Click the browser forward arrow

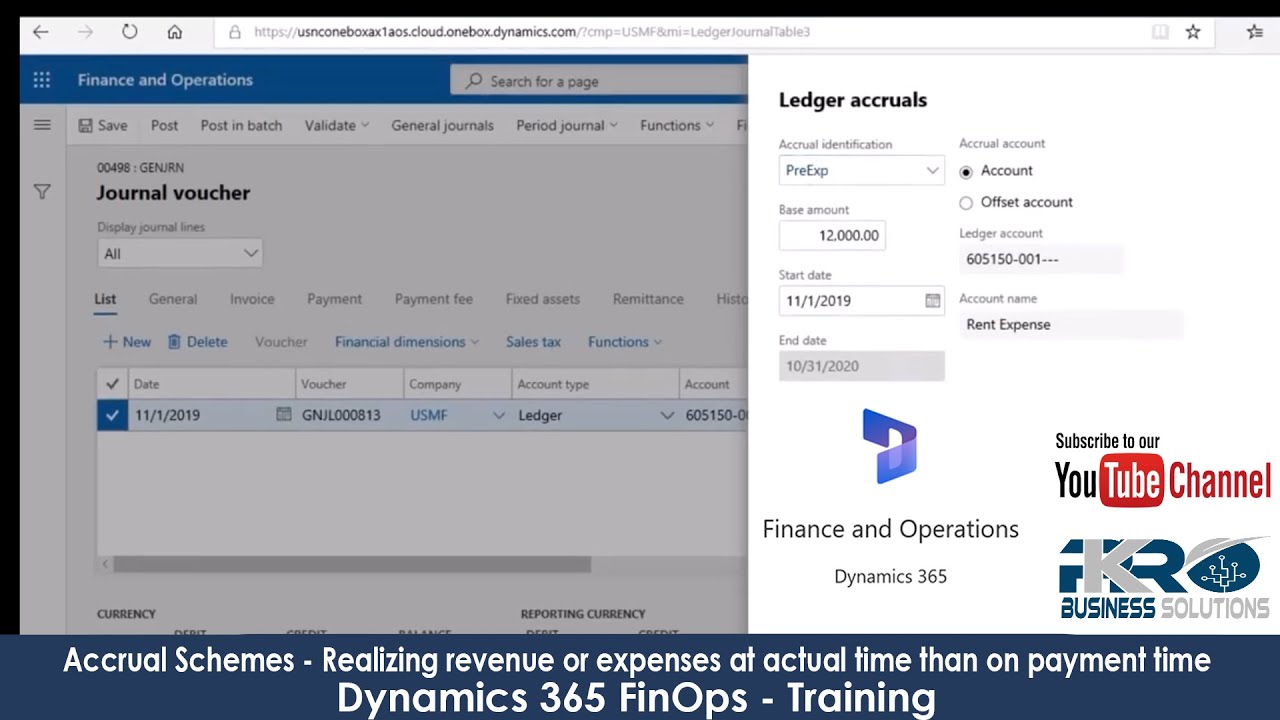pyautogui.click(x=85, y=32)
